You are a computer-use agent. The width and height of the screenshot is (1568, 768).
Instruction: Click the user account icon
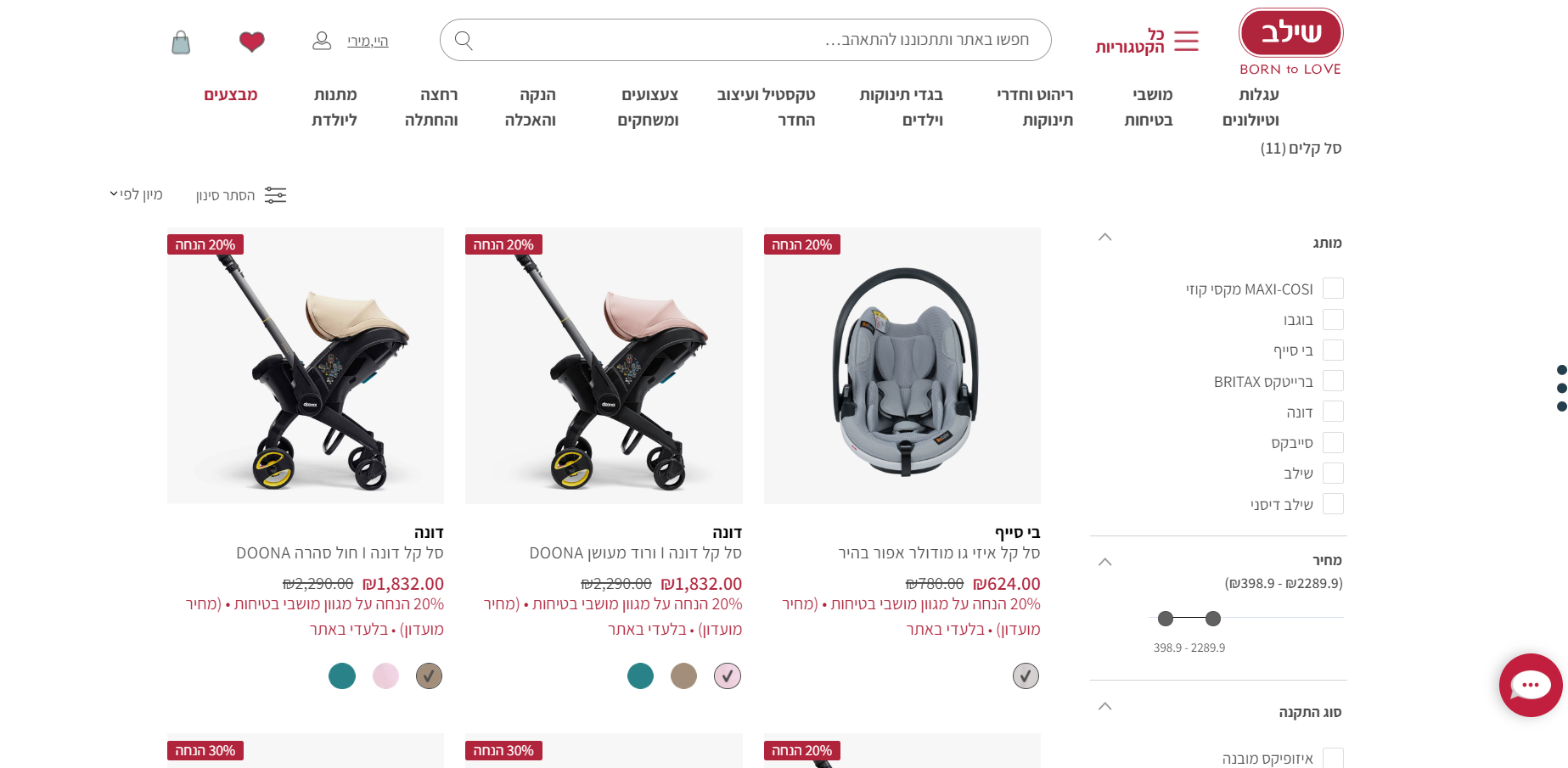[x=322, y=41]
